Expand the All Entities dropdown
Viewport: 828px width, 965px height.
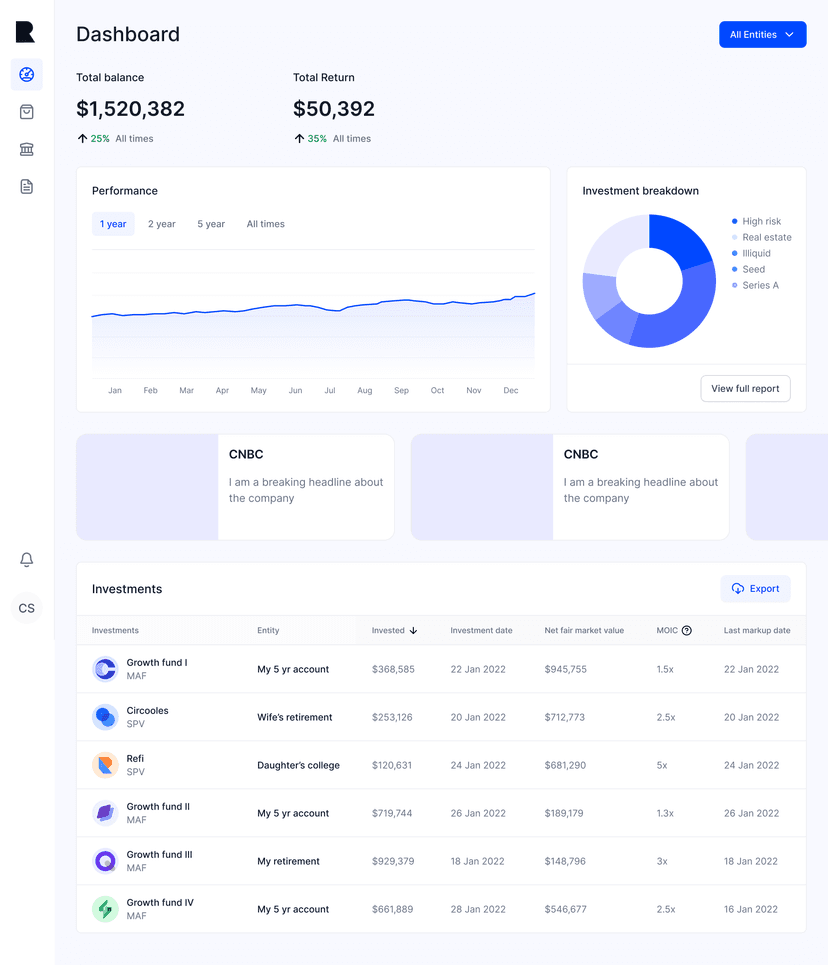pos(762,35)
